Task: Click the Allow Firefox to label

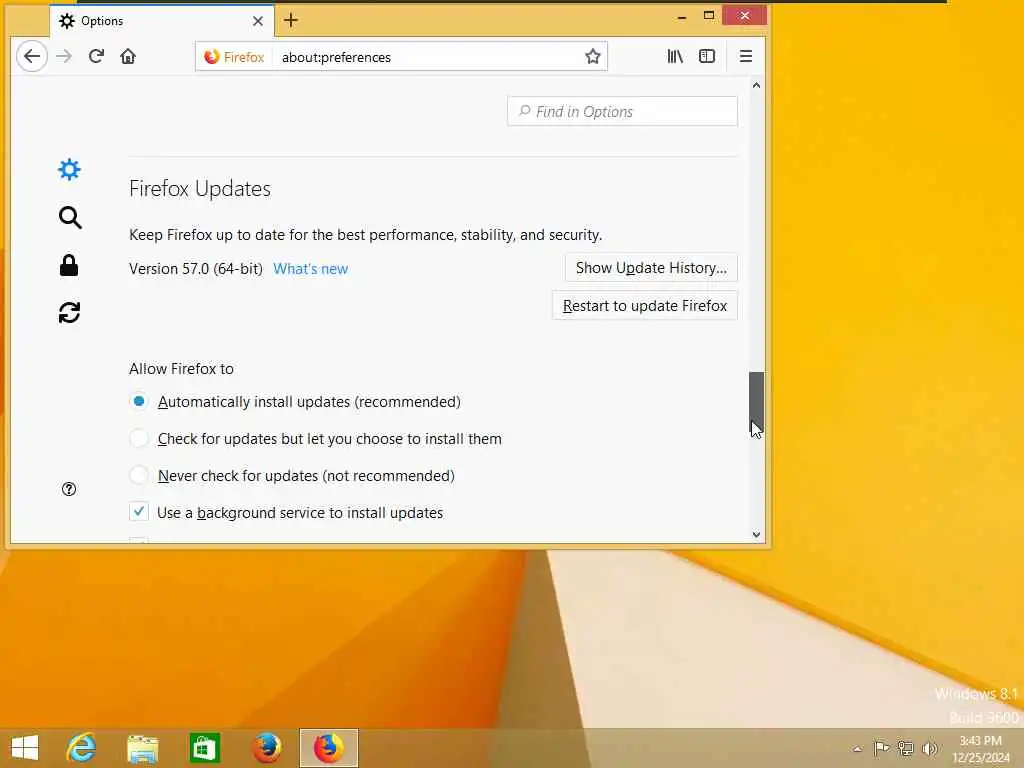Action: pos(181,369)
